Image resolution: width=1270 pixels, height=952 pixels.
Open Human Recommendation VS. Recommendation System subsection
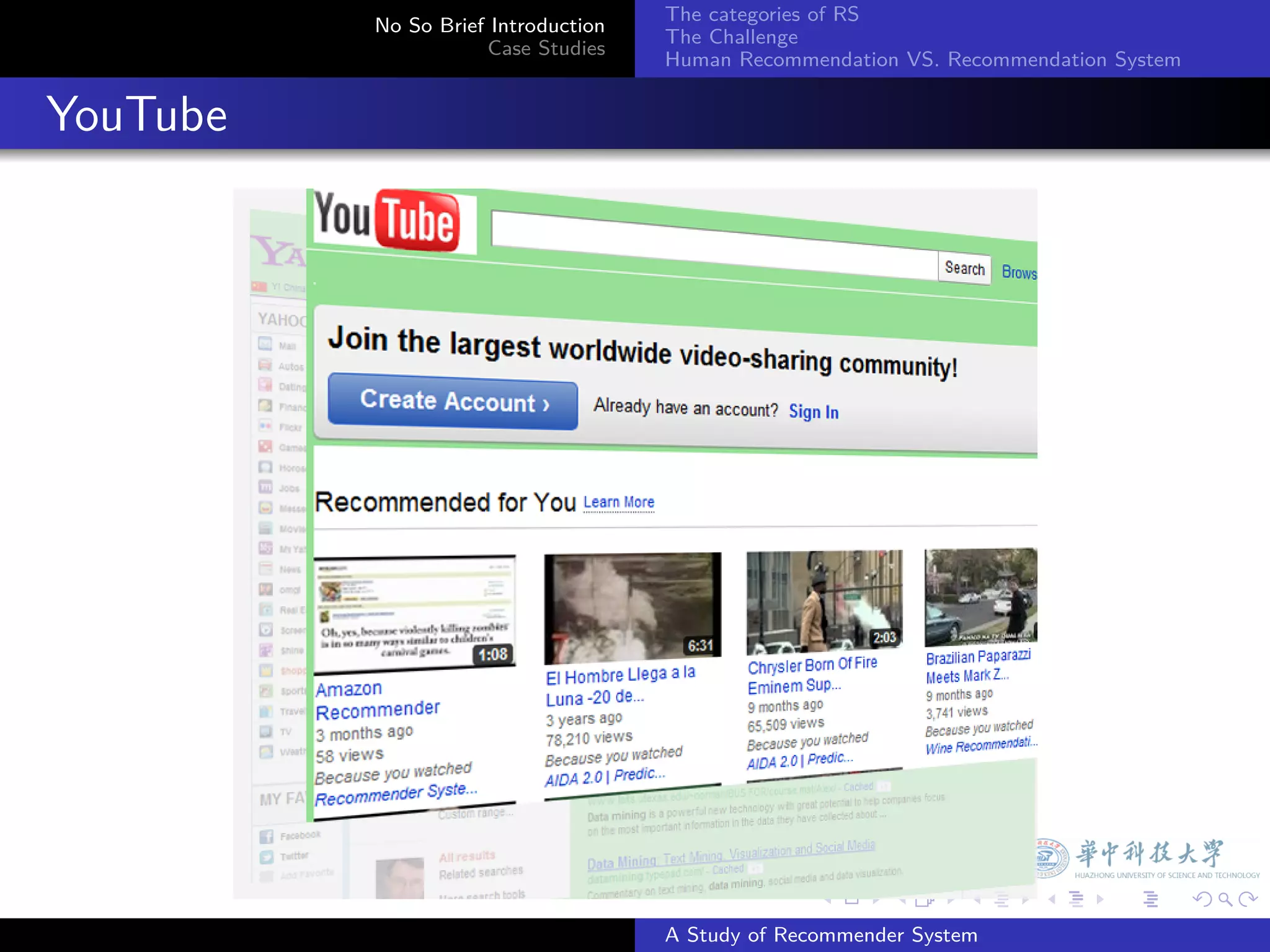(923, 59)
